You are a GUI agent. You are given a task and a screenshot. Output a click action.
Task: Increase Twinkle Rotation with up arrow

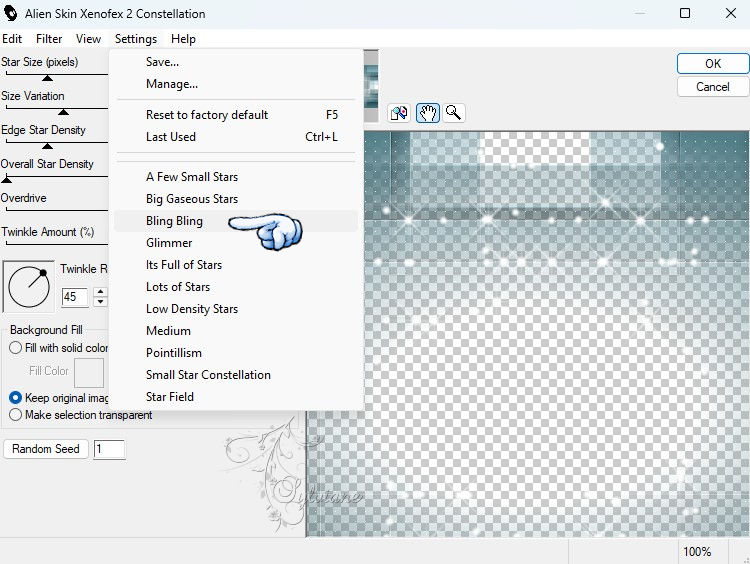pyautogui.click(x=100, y=292)
